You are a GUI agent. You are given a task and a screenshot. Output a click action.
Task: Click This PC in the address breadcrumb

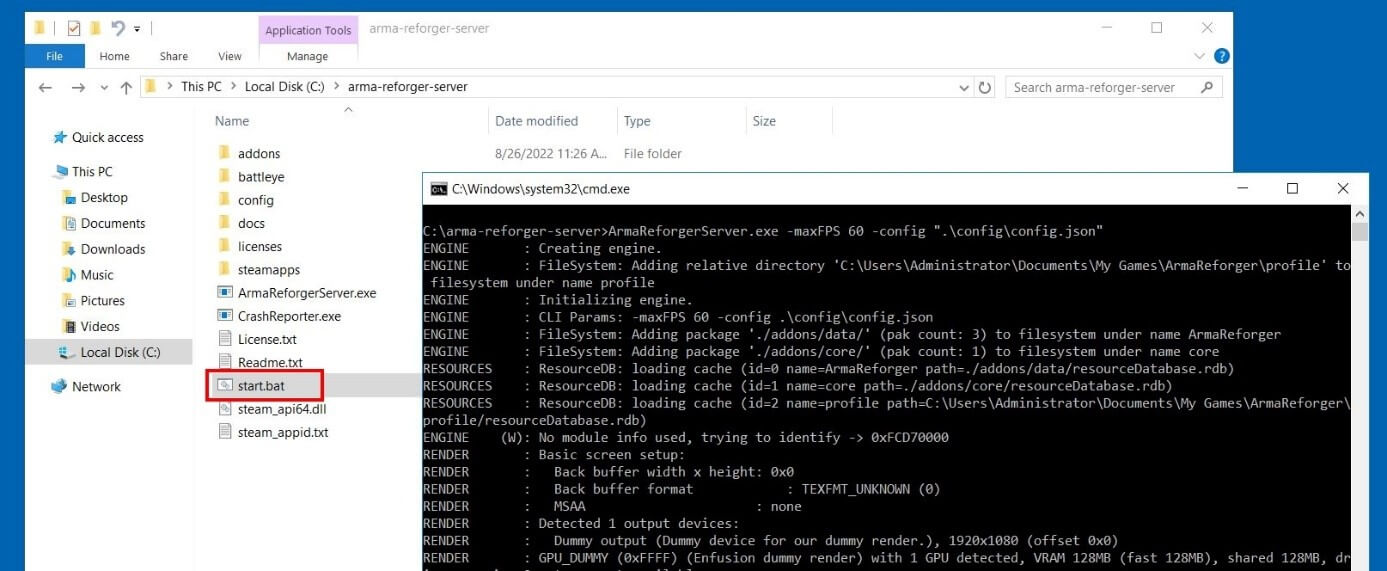coord(201,87)
